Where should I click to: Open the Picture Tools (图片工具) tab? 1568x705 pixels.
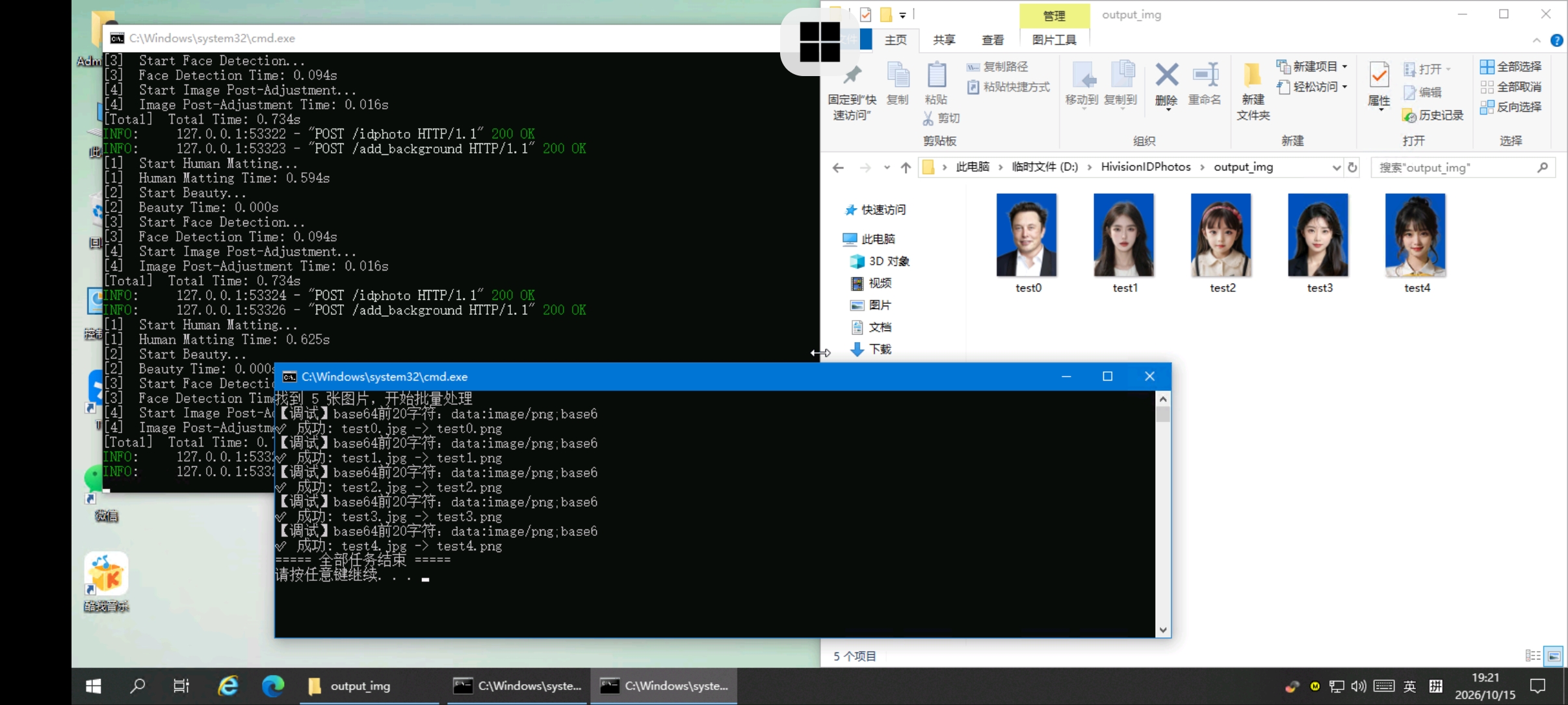coord(1054,40)
